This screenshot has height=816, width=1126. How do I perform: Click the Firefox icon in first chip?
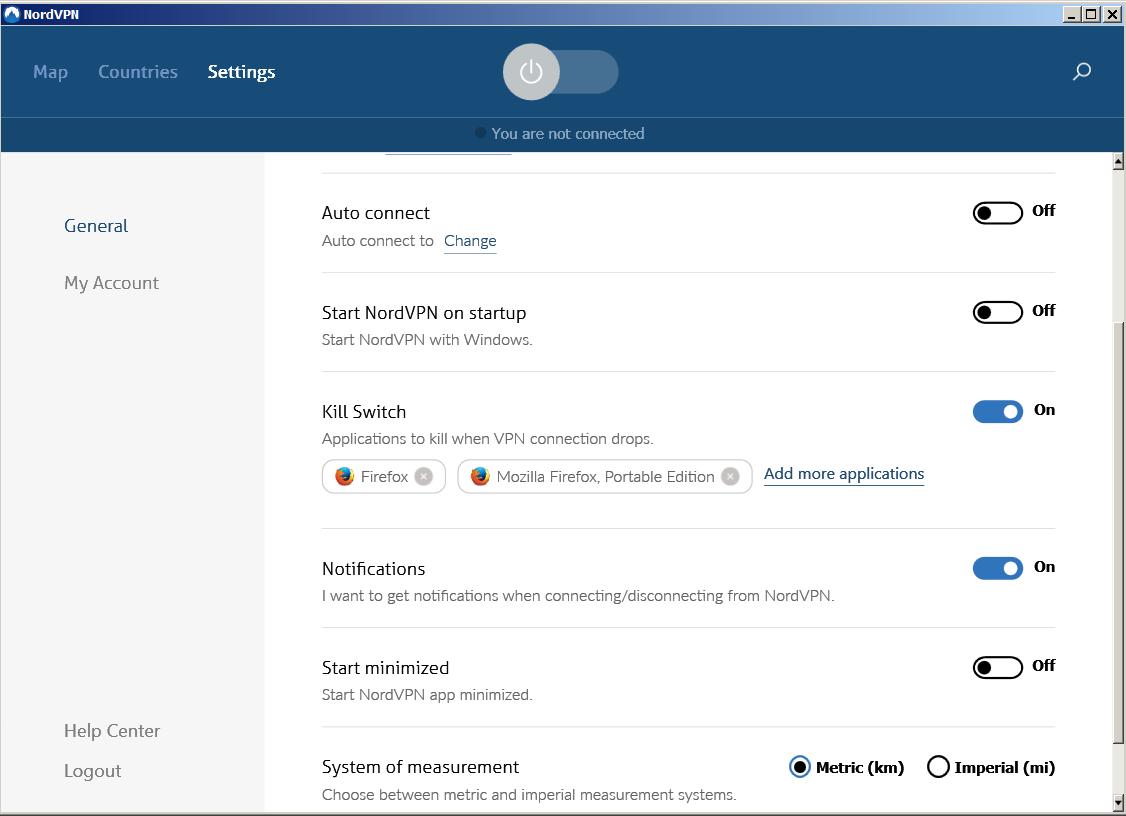coord(345,476)
